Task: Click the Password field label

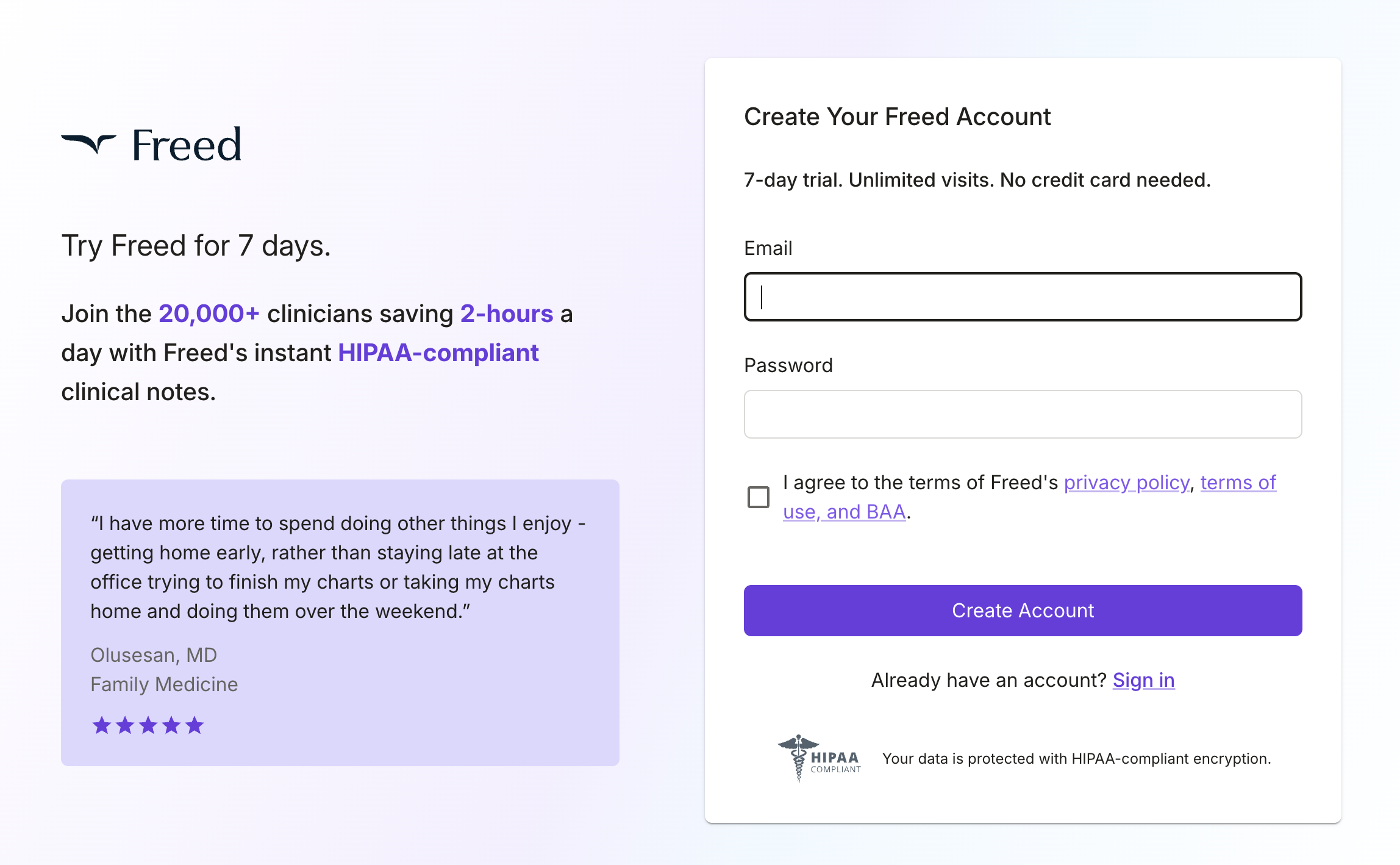Action: click(x=788, y=365)
